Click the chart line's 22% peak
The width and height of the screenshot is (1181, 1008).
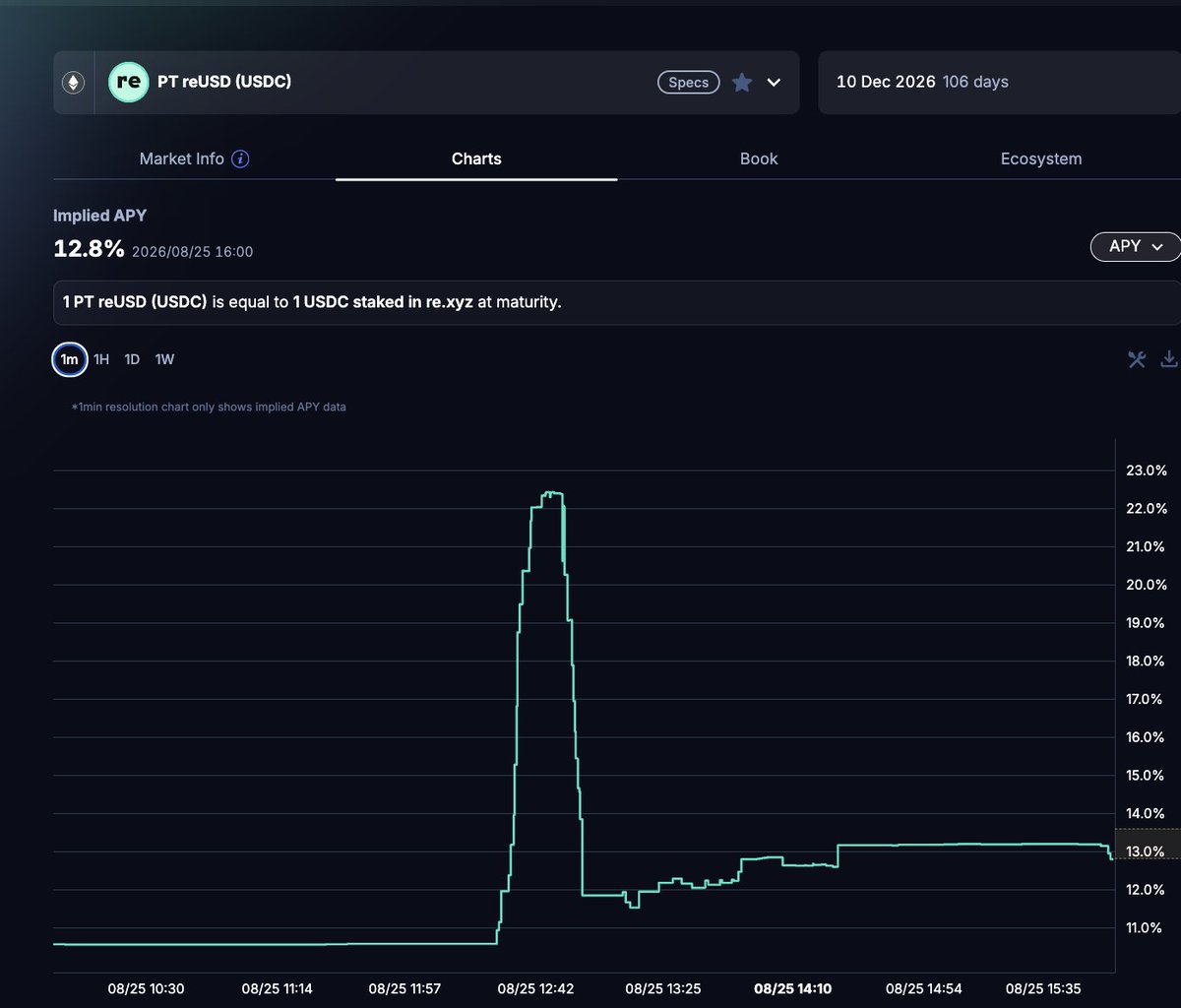click(x=552, y=493)
